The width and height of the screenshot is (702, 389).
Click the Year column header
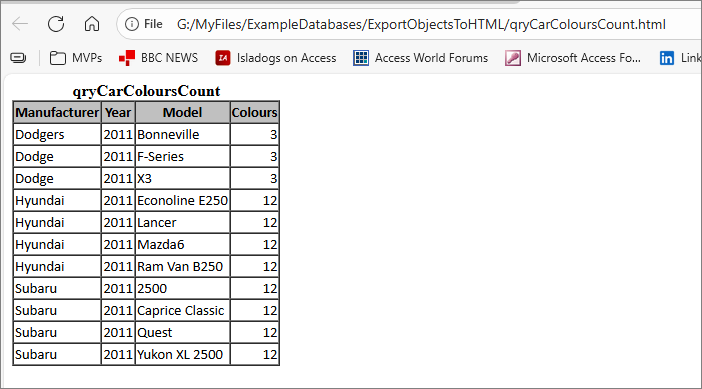click(x=118, y=112)
